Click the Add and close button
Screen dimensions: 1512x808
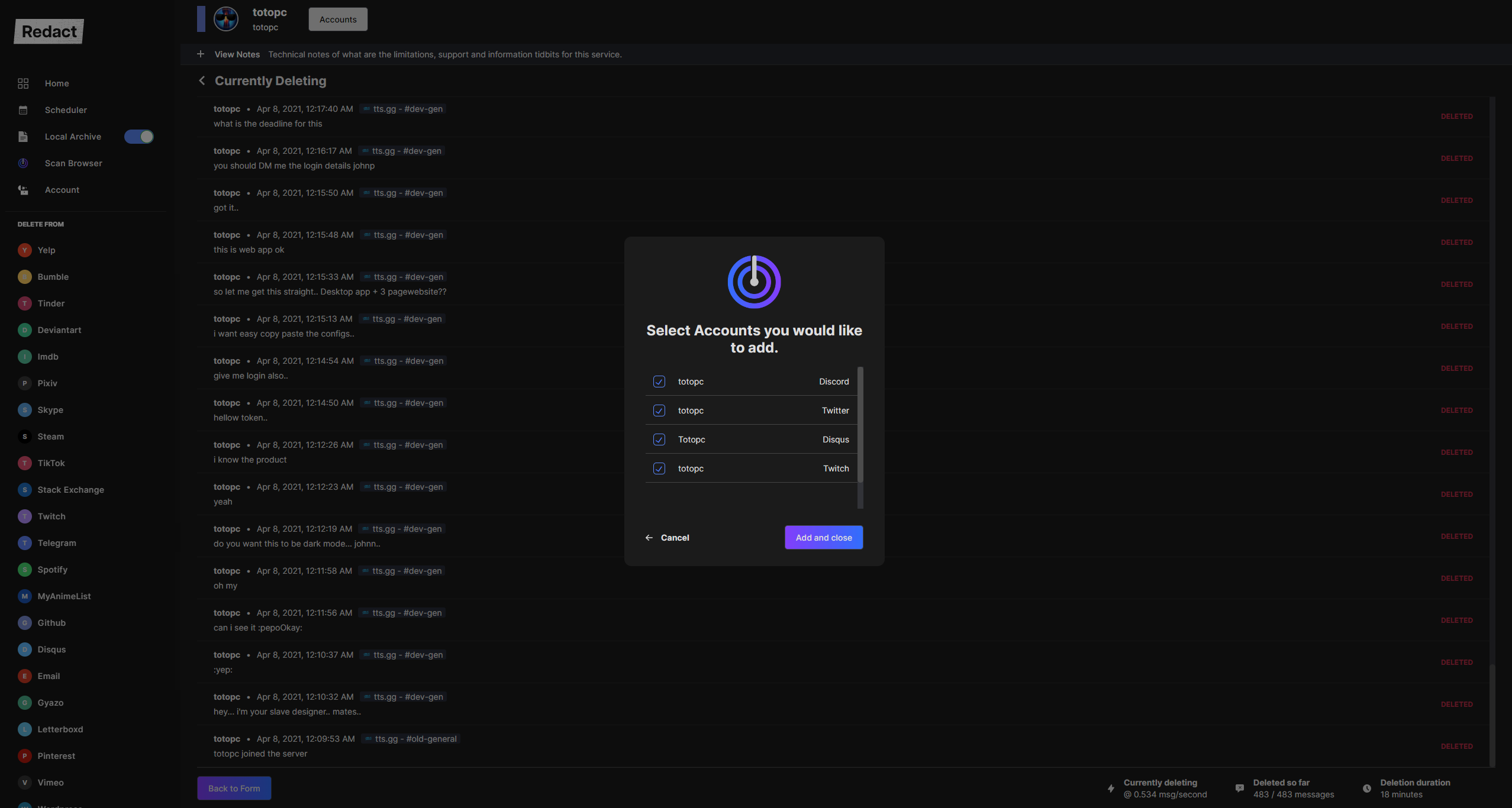(824, 537)
